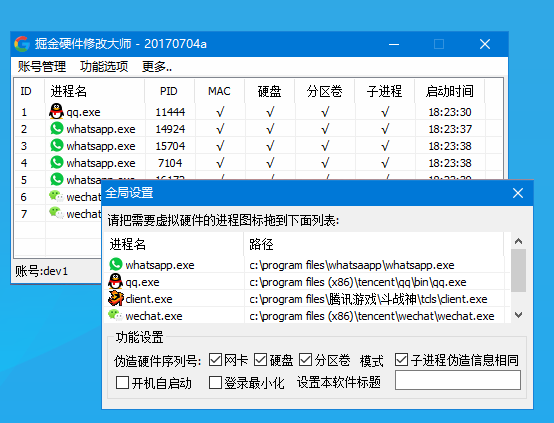Screen dimensions: 554x423
Task: Toggle the 硬盘 checkbox in 功能设置
Action: (x=260, y=360)
